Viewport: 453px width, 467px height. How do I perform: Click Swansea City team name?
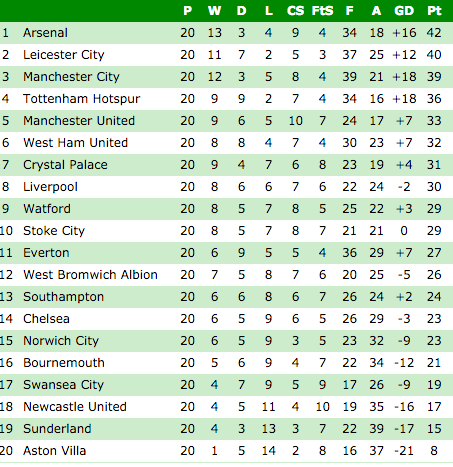point(63,385)
